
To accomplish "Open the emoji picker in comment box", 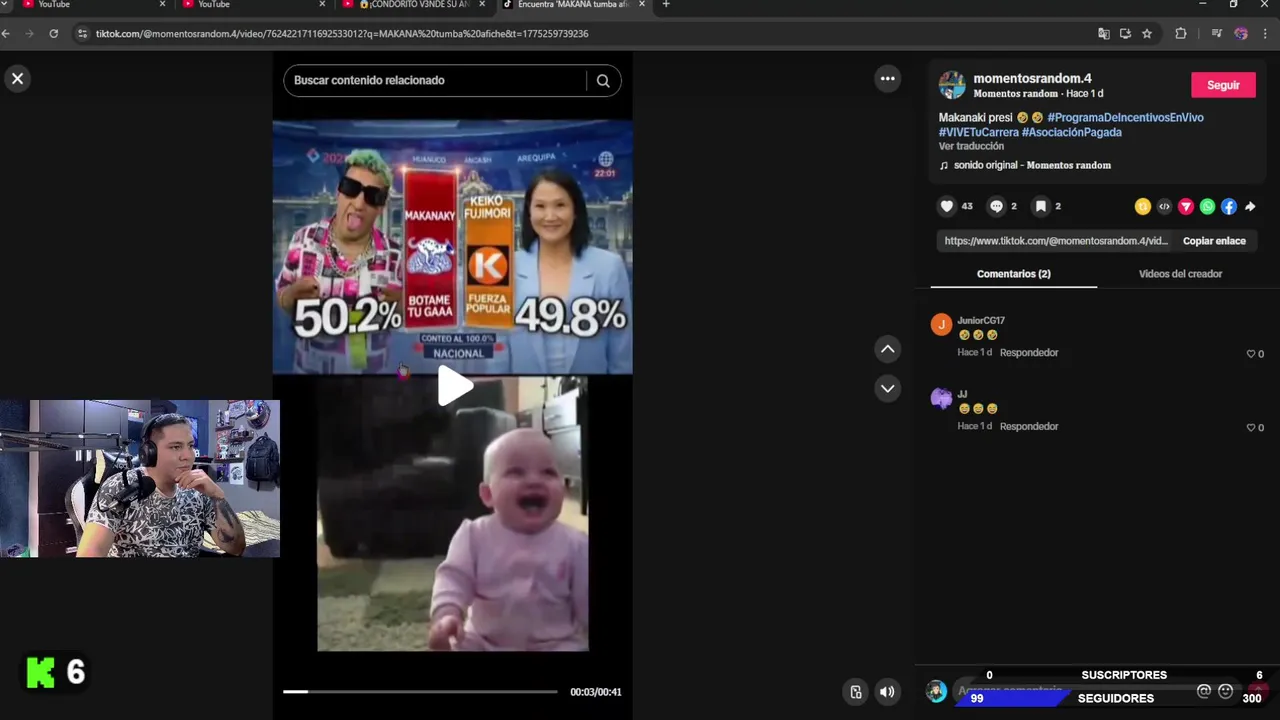I will tap(1226, 691).
